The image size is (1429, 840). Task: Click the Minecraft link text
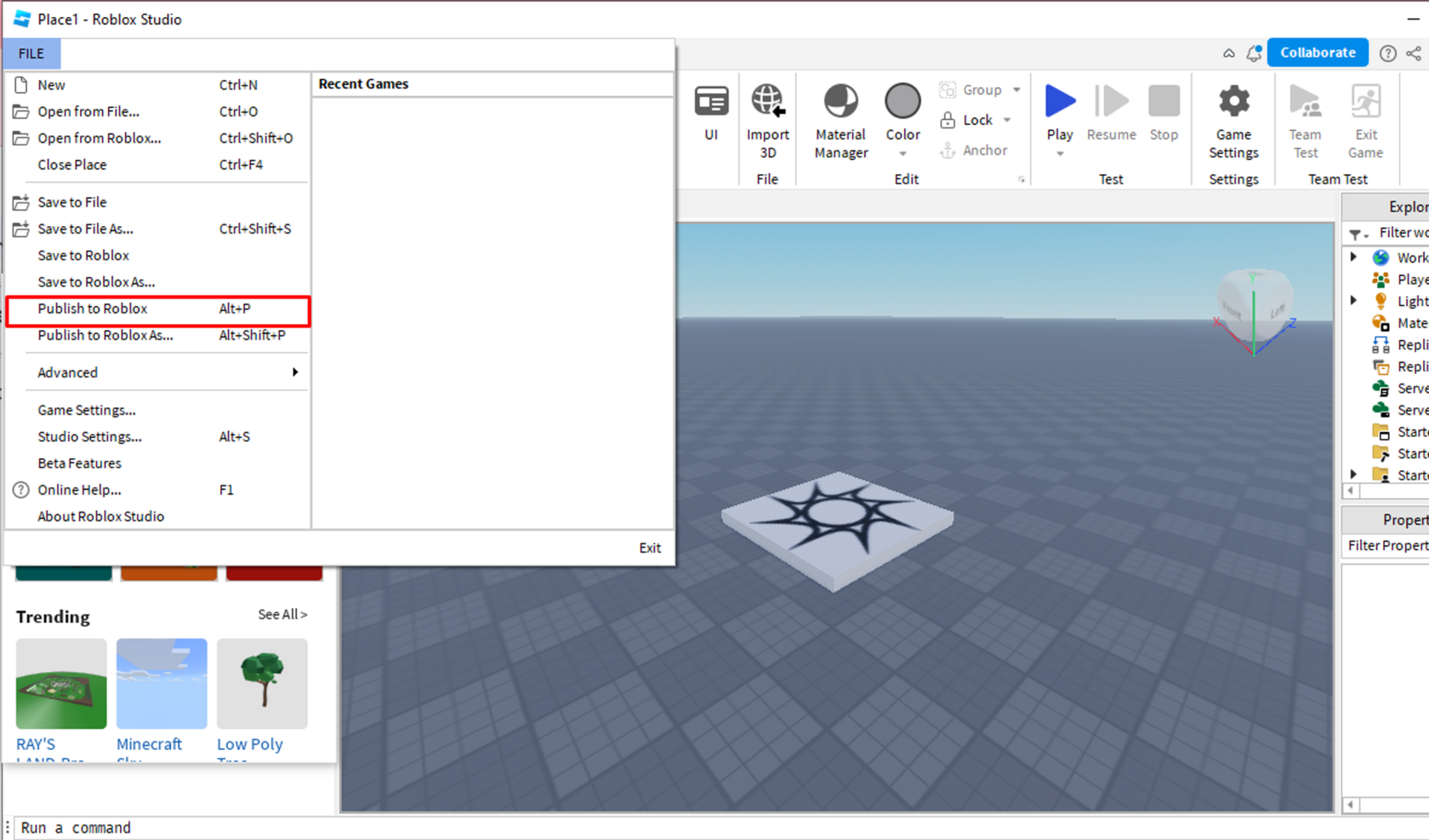tap(149, 744)
